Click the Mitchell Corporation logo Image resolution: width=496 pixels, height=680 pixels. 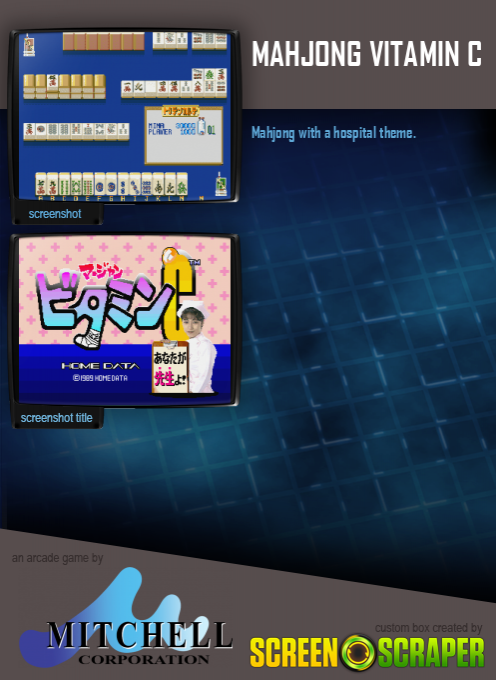click(x=126, y=618)
